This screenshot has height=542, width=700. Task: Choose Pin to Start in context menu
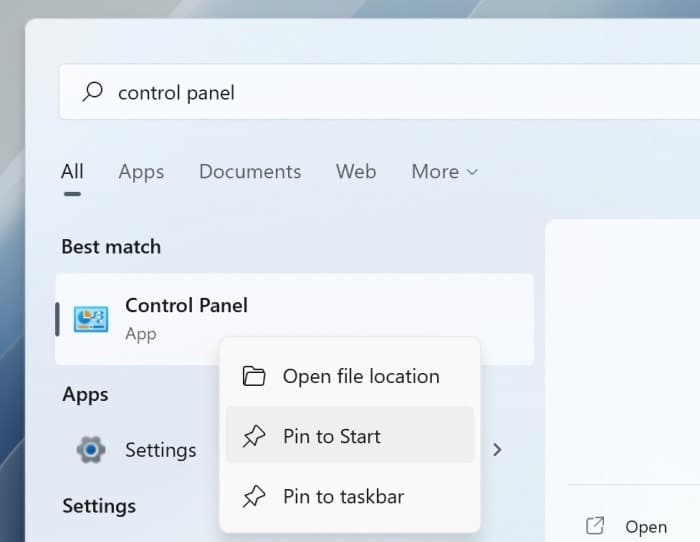coord(350,435)
